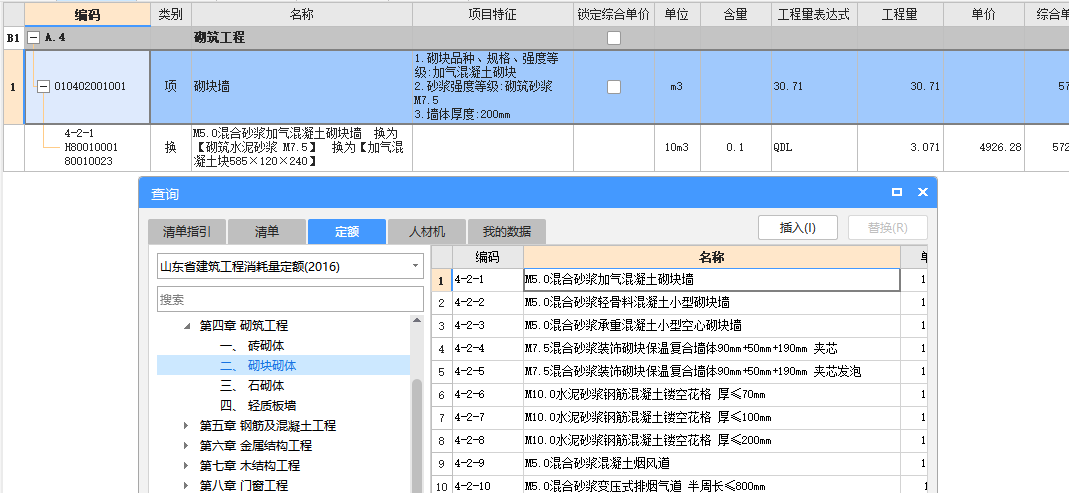Click the 0.1 含量 cell
This screenshot has height=493, width=1069.
click(736, 147)
